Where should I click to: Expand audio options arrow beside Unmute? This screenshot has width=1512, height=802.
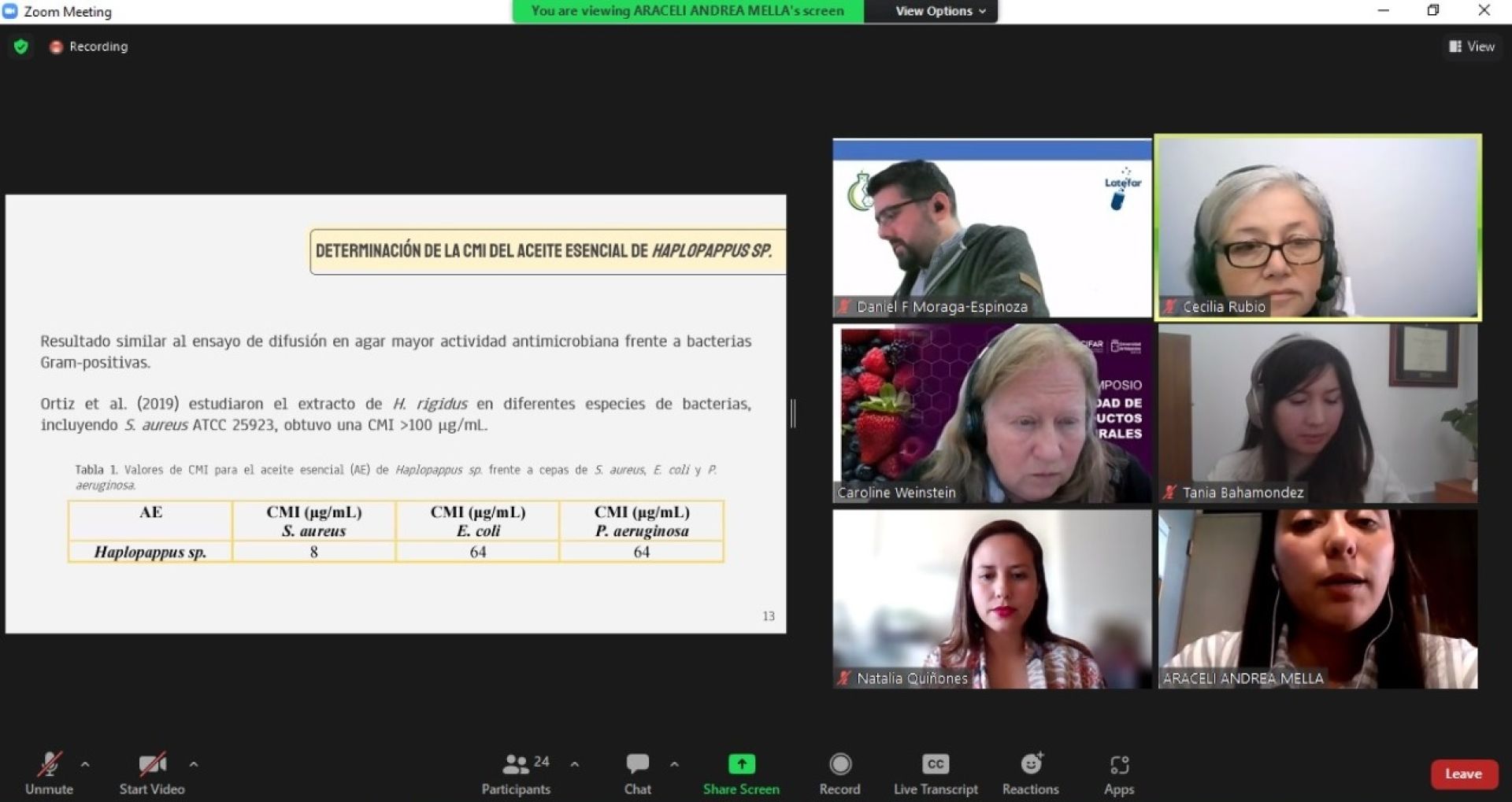point(85,764)
